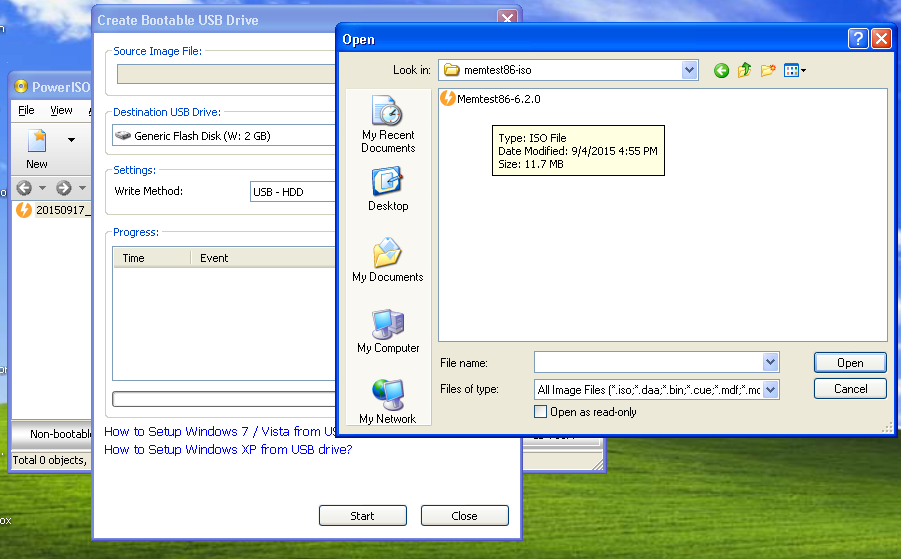Expand the File name dropdown arrow
The image size is (901, 559).
[771, 362]
